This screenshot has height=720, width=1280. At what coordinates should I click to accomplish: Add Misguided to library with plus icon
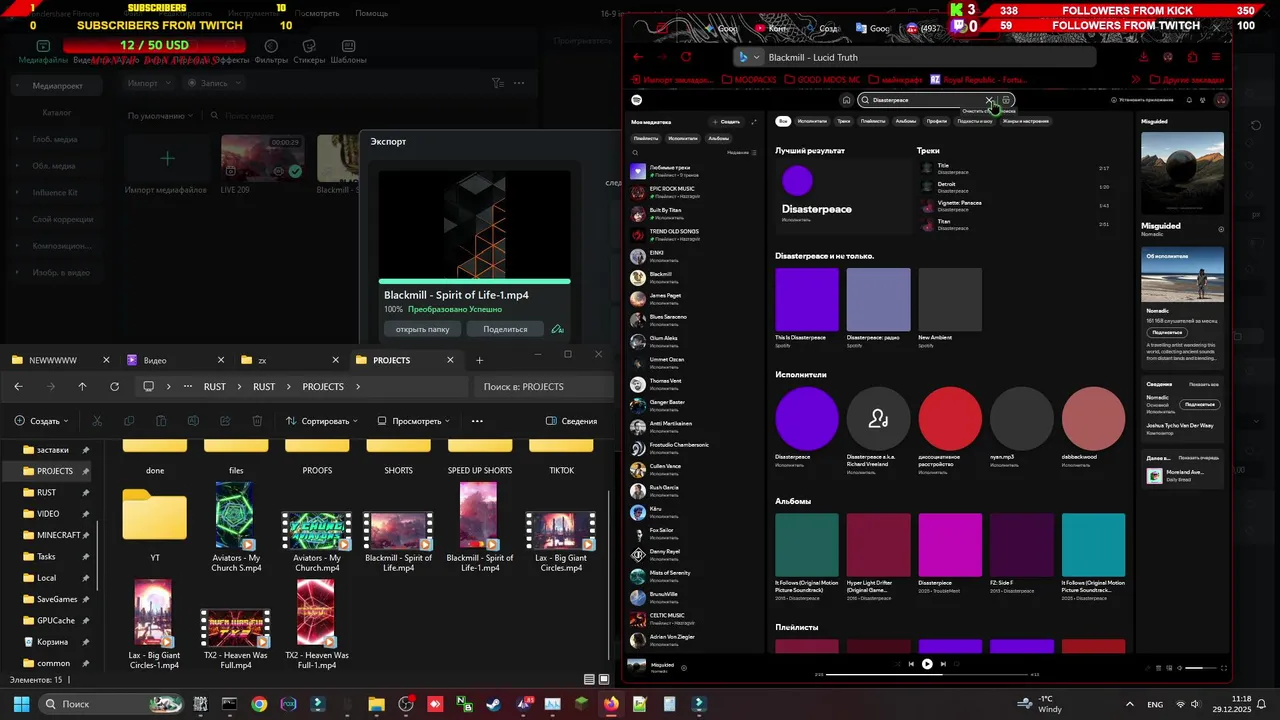click(1220, 229)
